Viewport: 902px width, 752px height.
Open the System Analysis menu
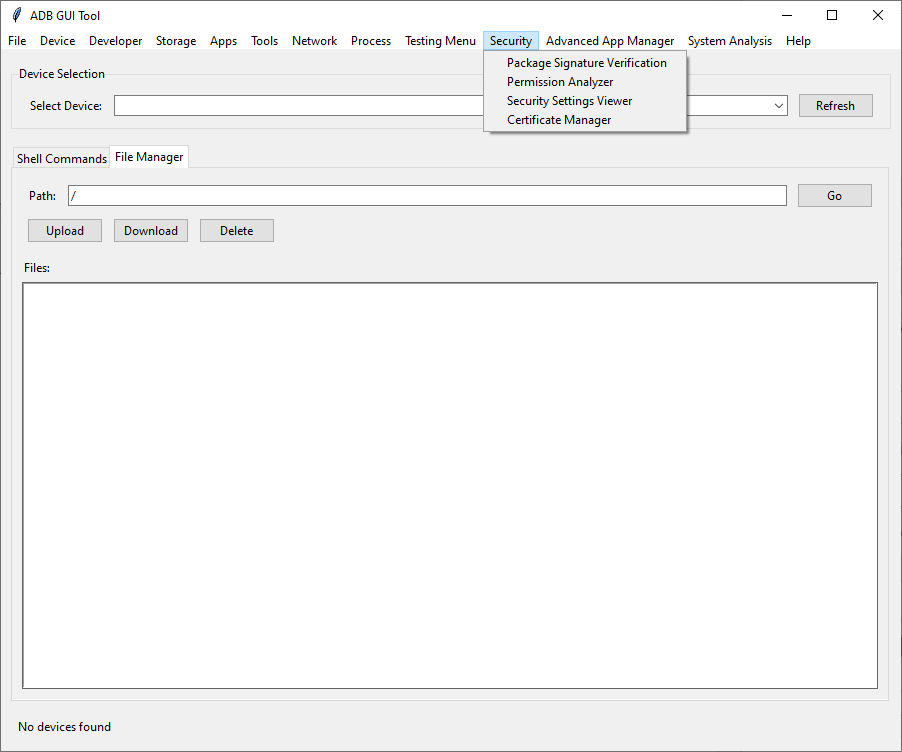(729, 41)
